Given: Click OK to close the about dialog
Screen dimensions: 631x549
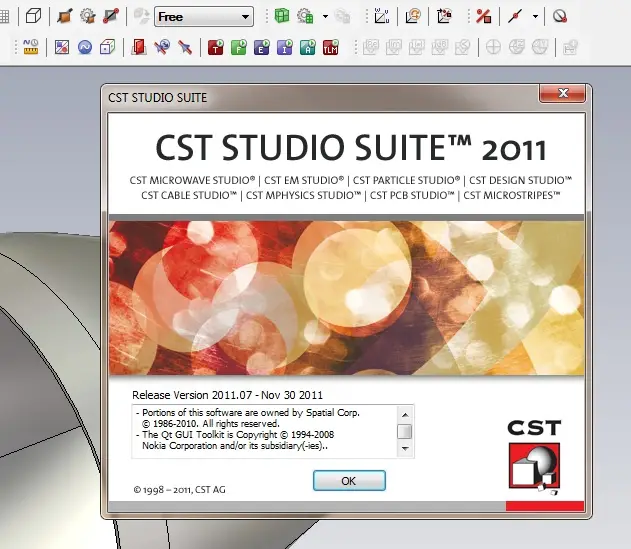Looking at the screenshot, I should click(x=349, y=481).
